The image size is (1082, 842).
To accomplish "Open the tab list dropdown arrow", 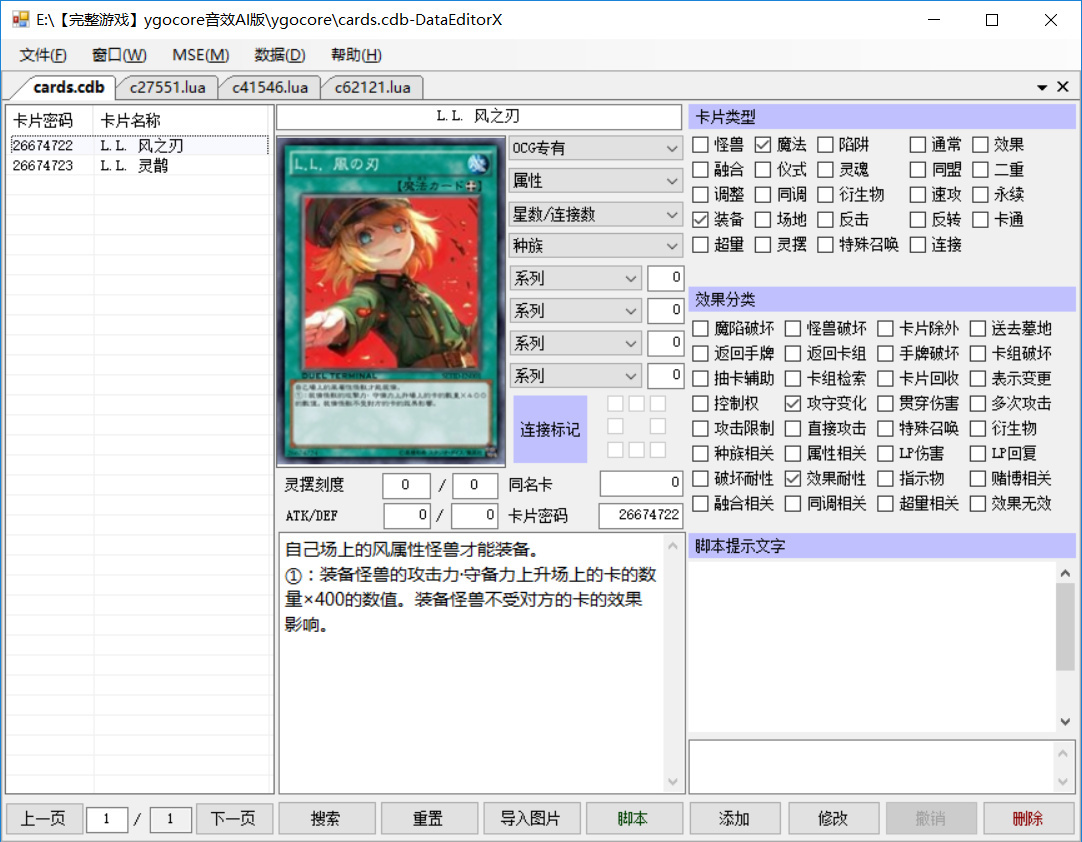I will pos(1042,88).
